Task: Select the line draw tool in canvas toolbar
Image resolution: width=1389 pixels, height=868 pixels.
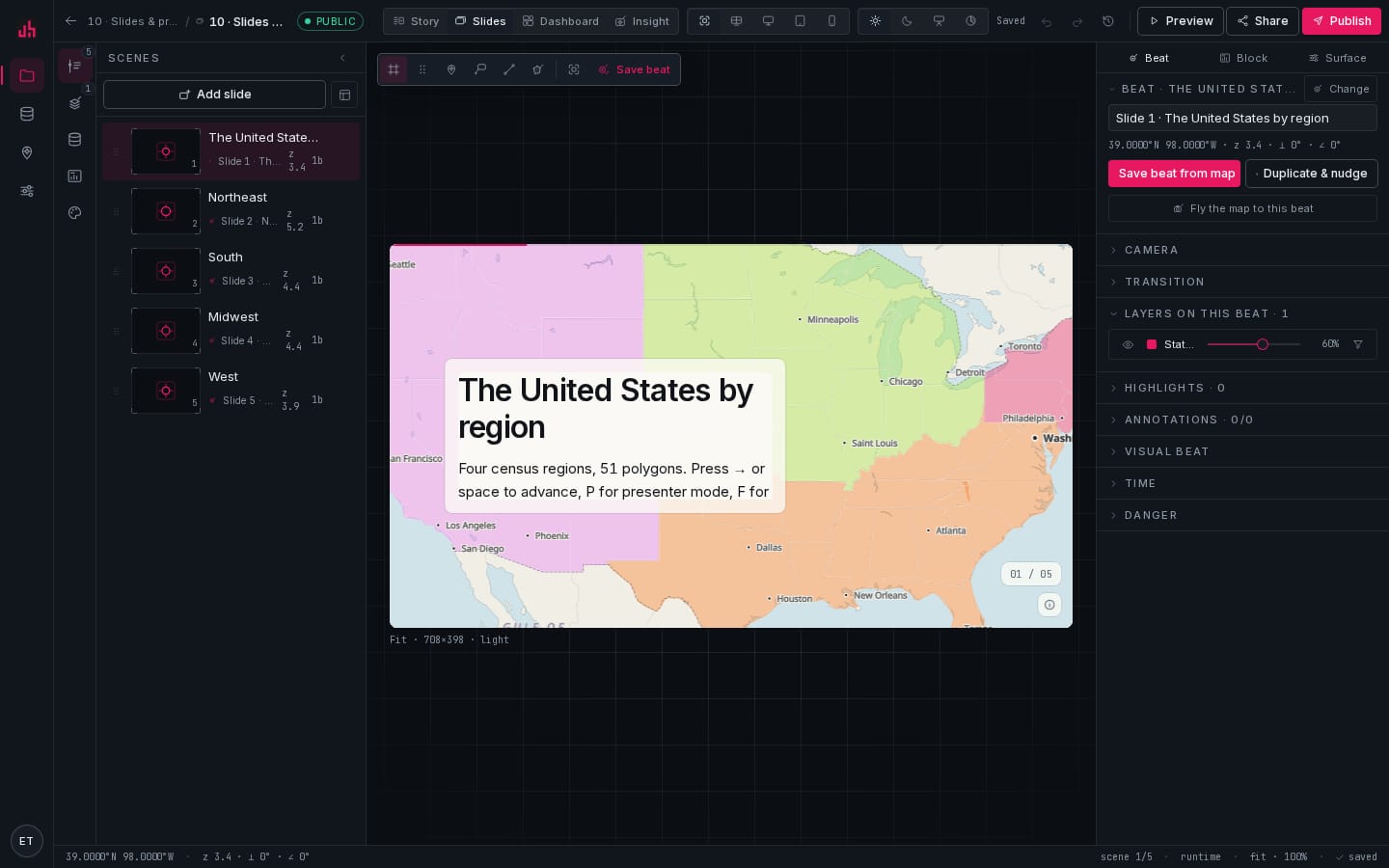Action: 509,69
